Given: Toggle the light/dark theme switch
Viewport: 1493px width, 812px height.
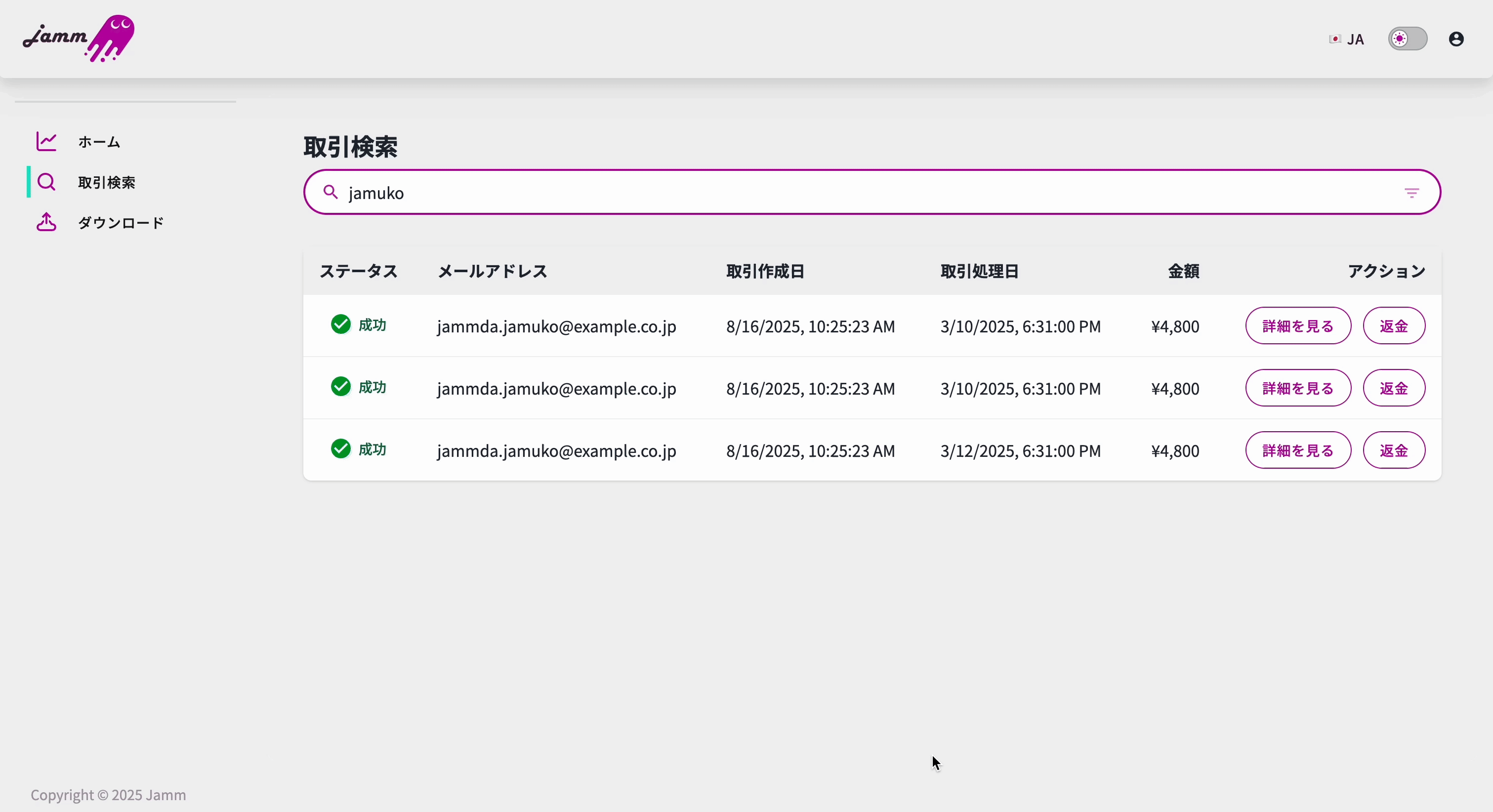Looking at the screenshot, I should pos(1407,39).
